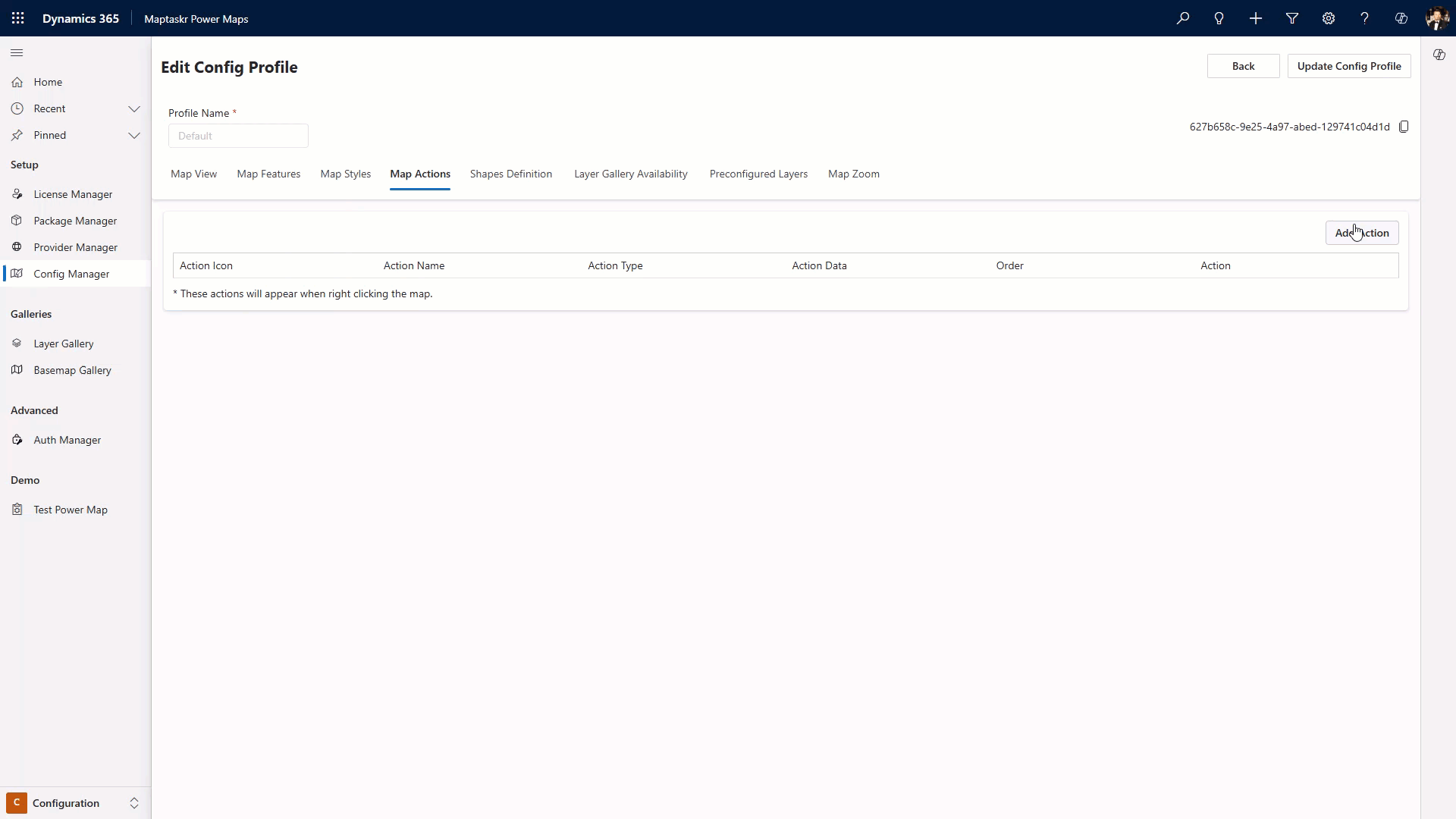Expand the Pinned section chevron
1456x819 pixels.
134,135
